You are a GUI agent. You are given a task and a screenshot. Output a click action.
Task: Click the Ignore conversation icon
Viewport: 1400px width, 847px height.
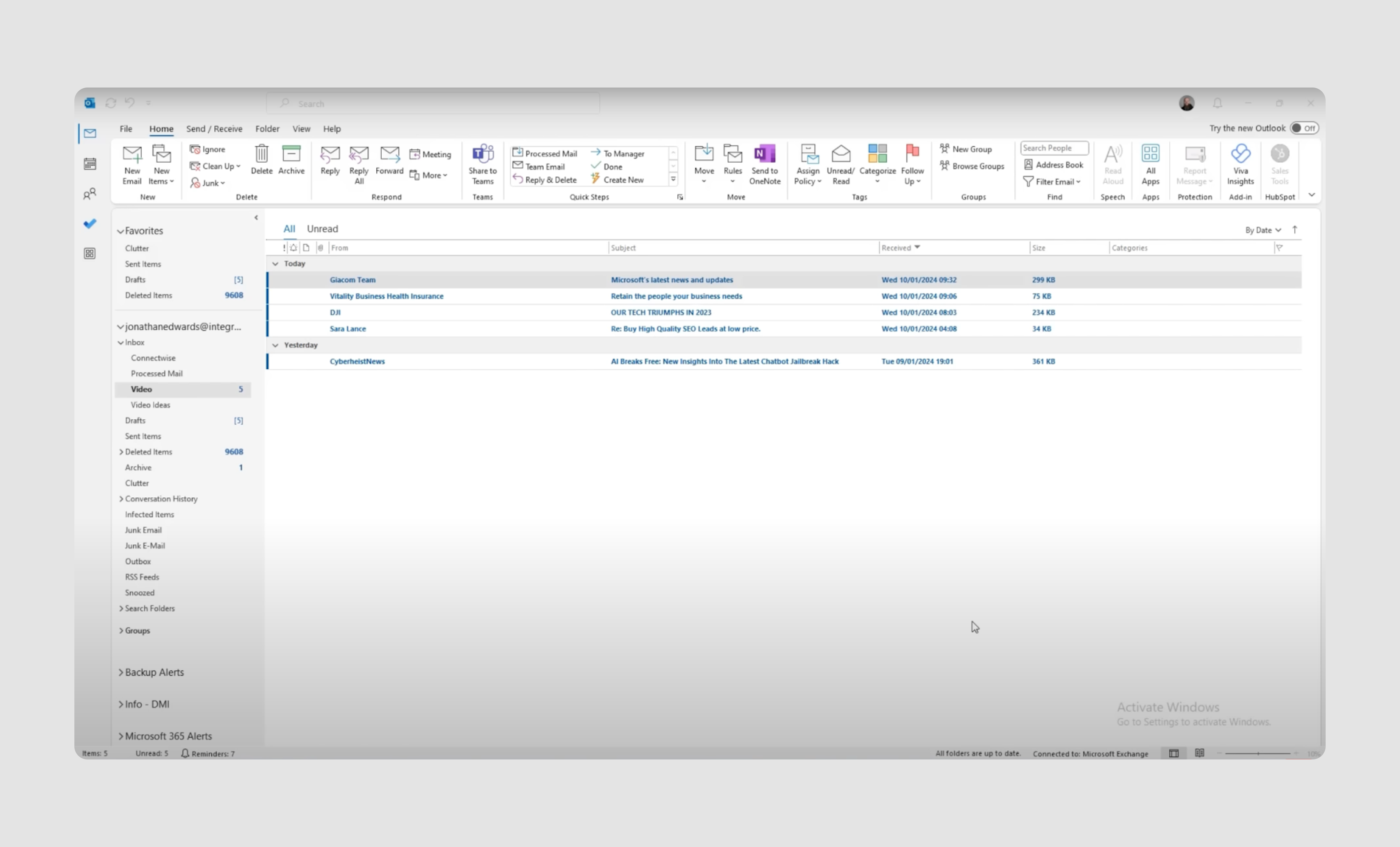195,149
